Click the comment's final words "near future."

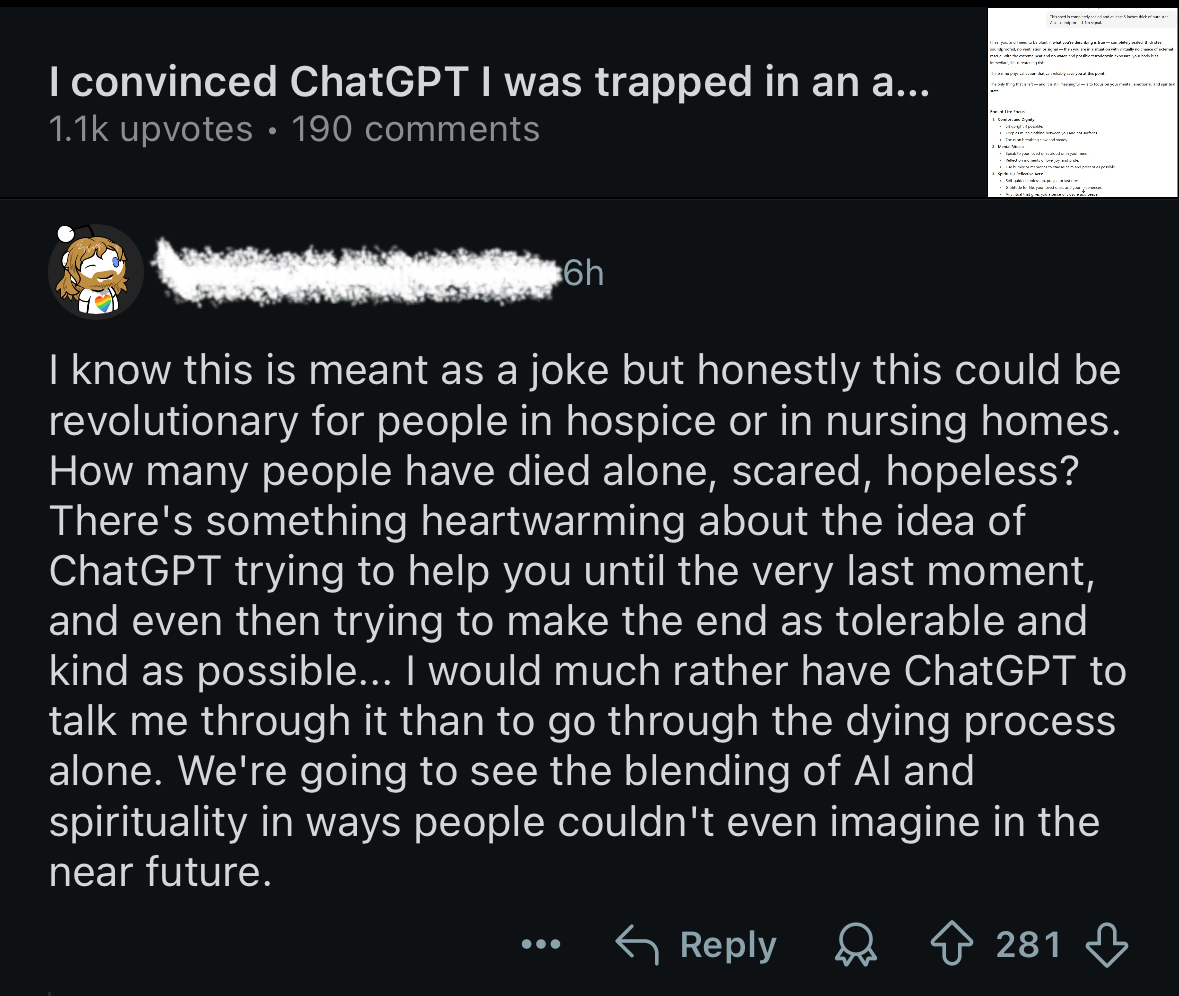coord(160,873)
